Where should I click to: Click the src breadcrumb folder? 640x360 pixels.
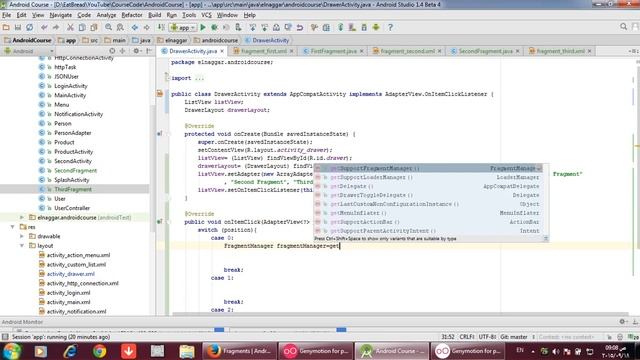(x=90, y=40)
